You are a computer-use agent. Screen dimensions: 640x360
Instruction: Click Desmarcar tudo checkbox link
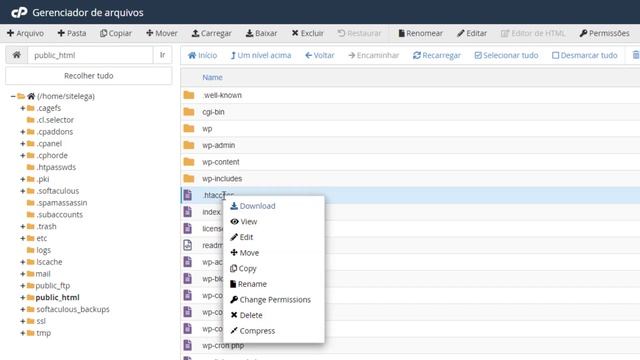point(584,56)
